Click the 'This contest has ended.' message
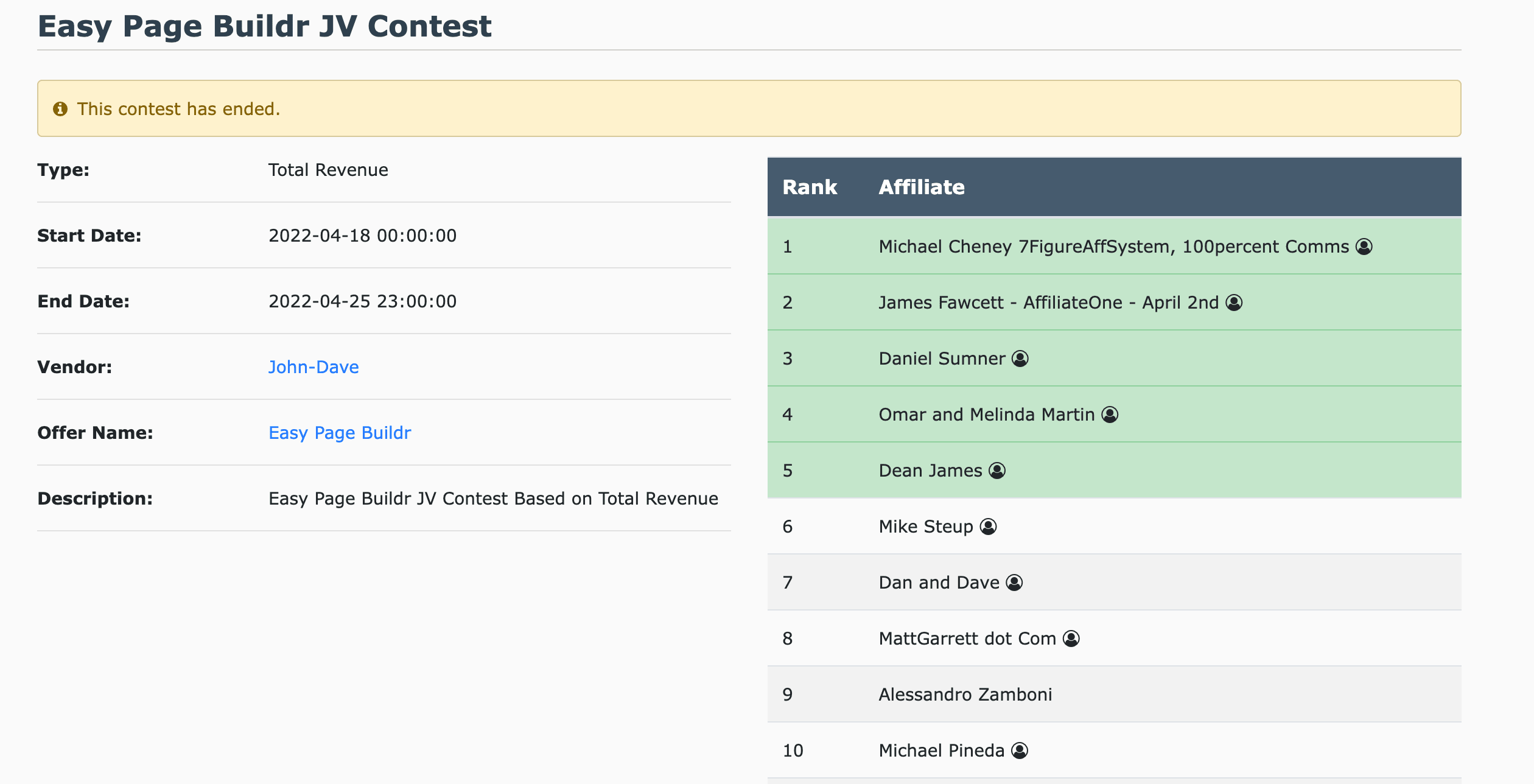Screen dimensions: 1534x784 [178, 109]
